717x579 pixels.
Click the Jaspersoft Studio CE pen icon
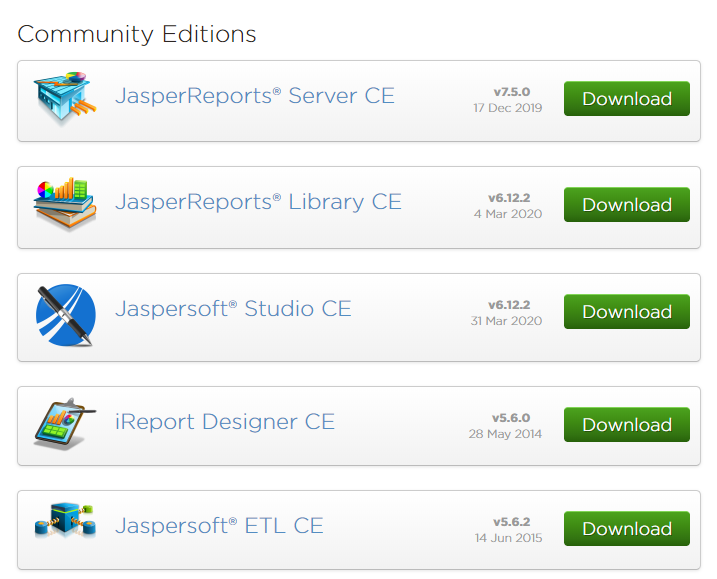coord(65,314)
